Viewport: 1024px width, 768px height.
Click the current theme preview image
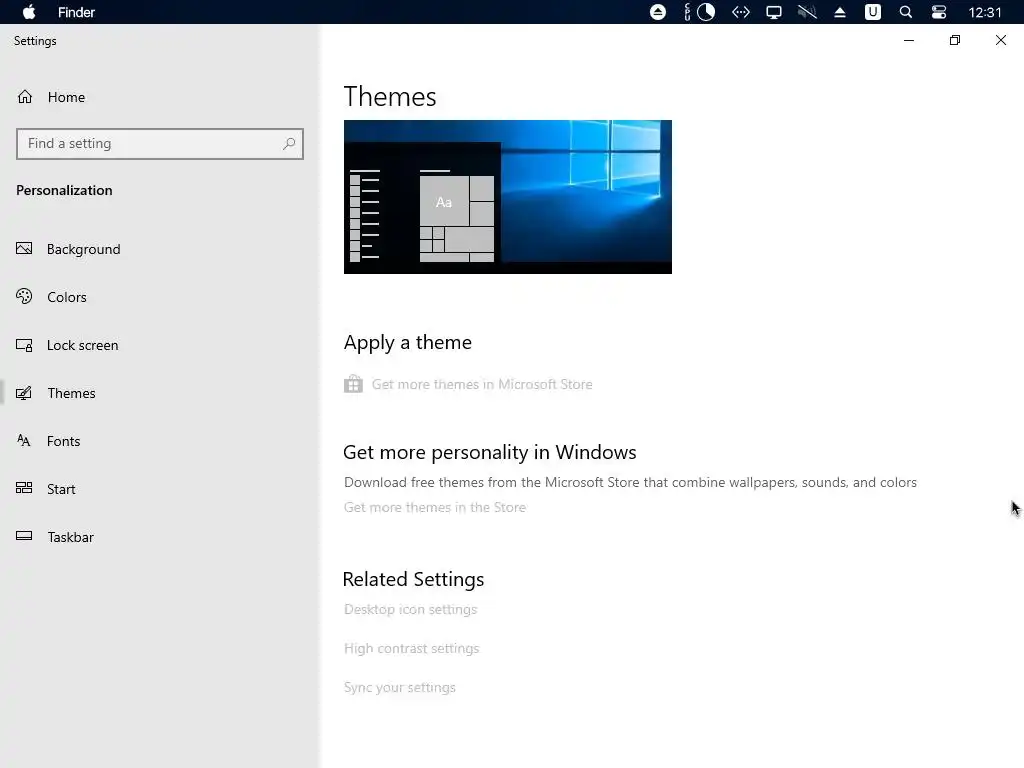tap(507, 197)
